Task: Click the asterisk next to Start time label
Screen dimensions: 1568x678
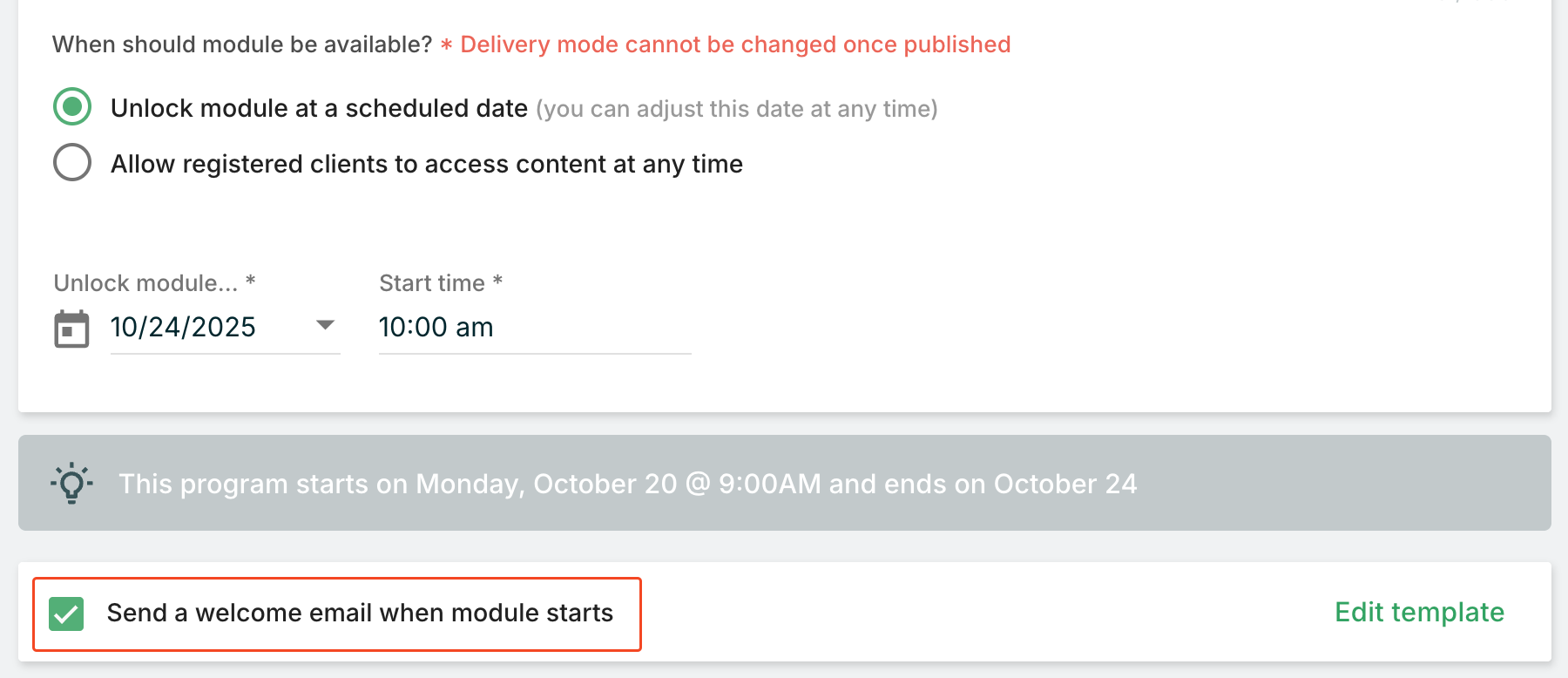Action: [x=497, y=281]
